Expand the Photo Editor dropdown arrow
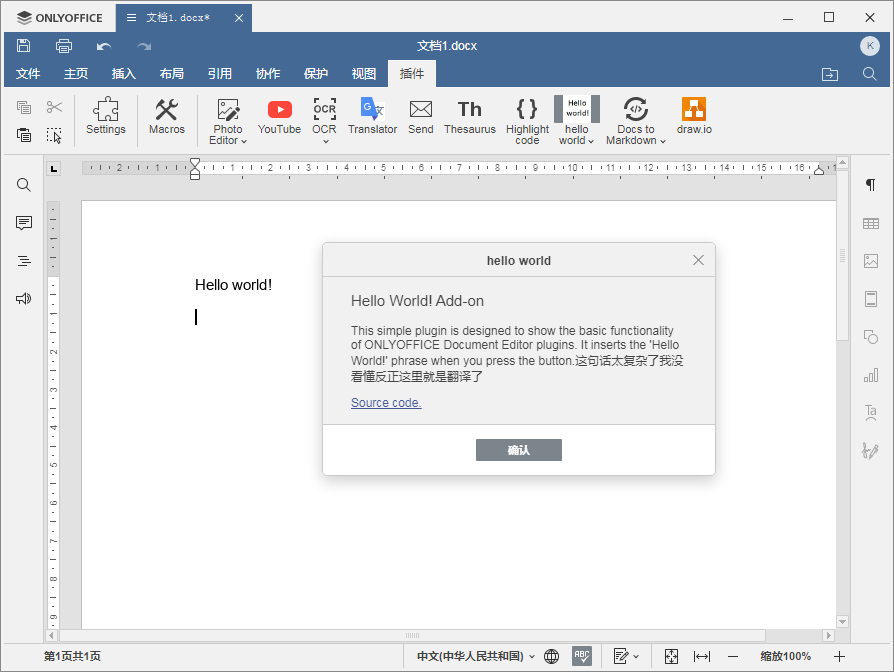 coord(244,141)
